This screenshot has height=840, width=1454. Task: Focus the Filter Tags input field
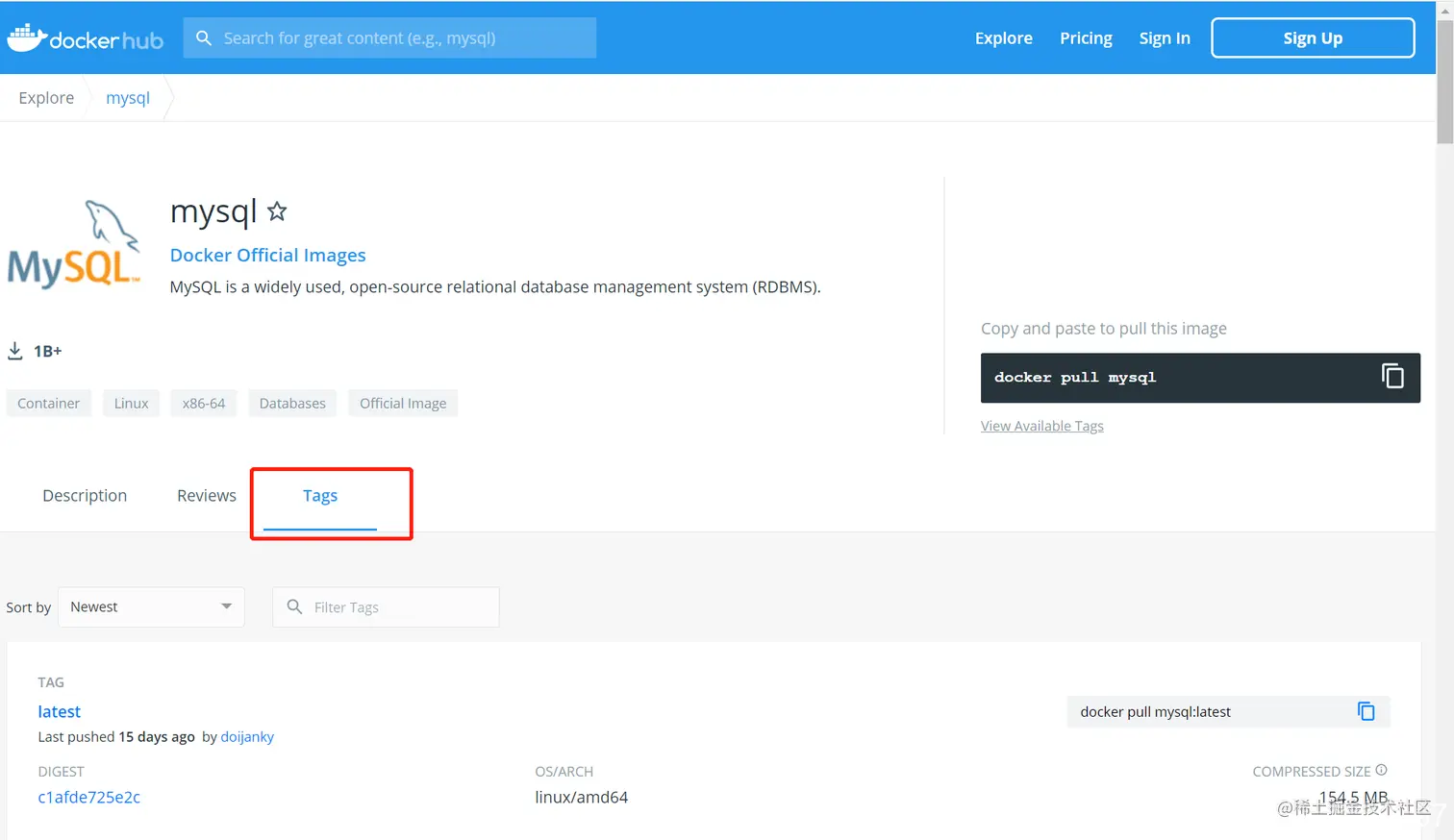[x=386, y=606]
